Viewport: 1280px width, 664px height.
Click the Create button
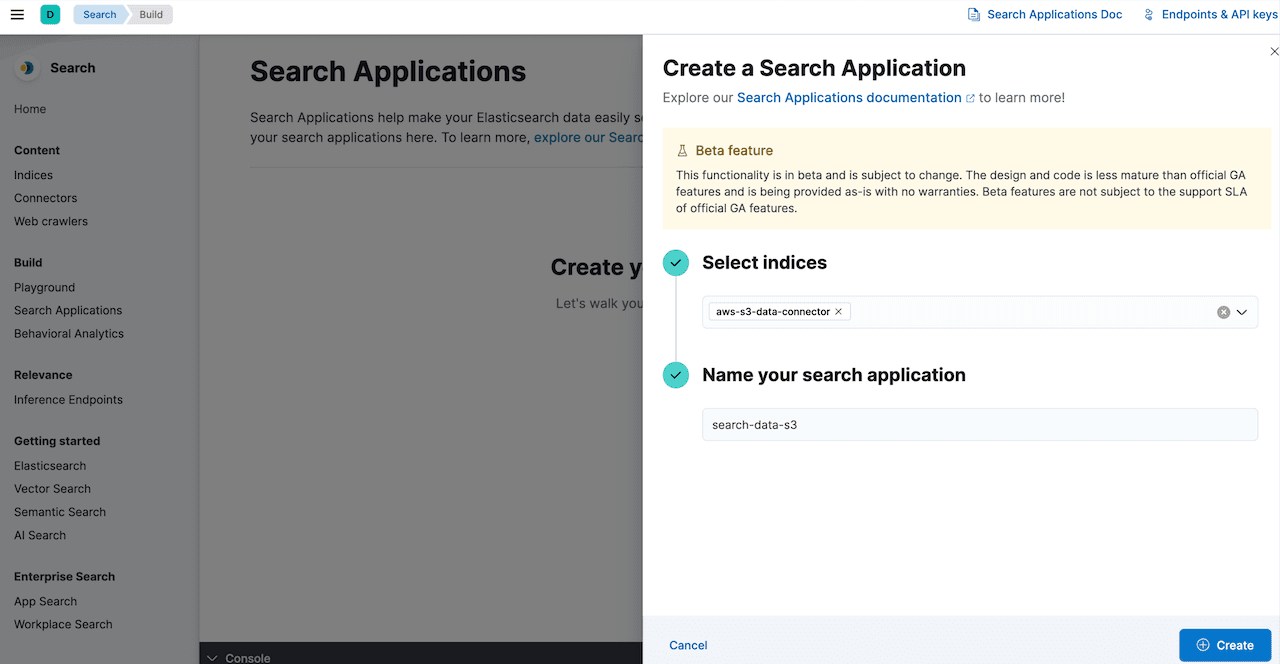point(1225,645)
